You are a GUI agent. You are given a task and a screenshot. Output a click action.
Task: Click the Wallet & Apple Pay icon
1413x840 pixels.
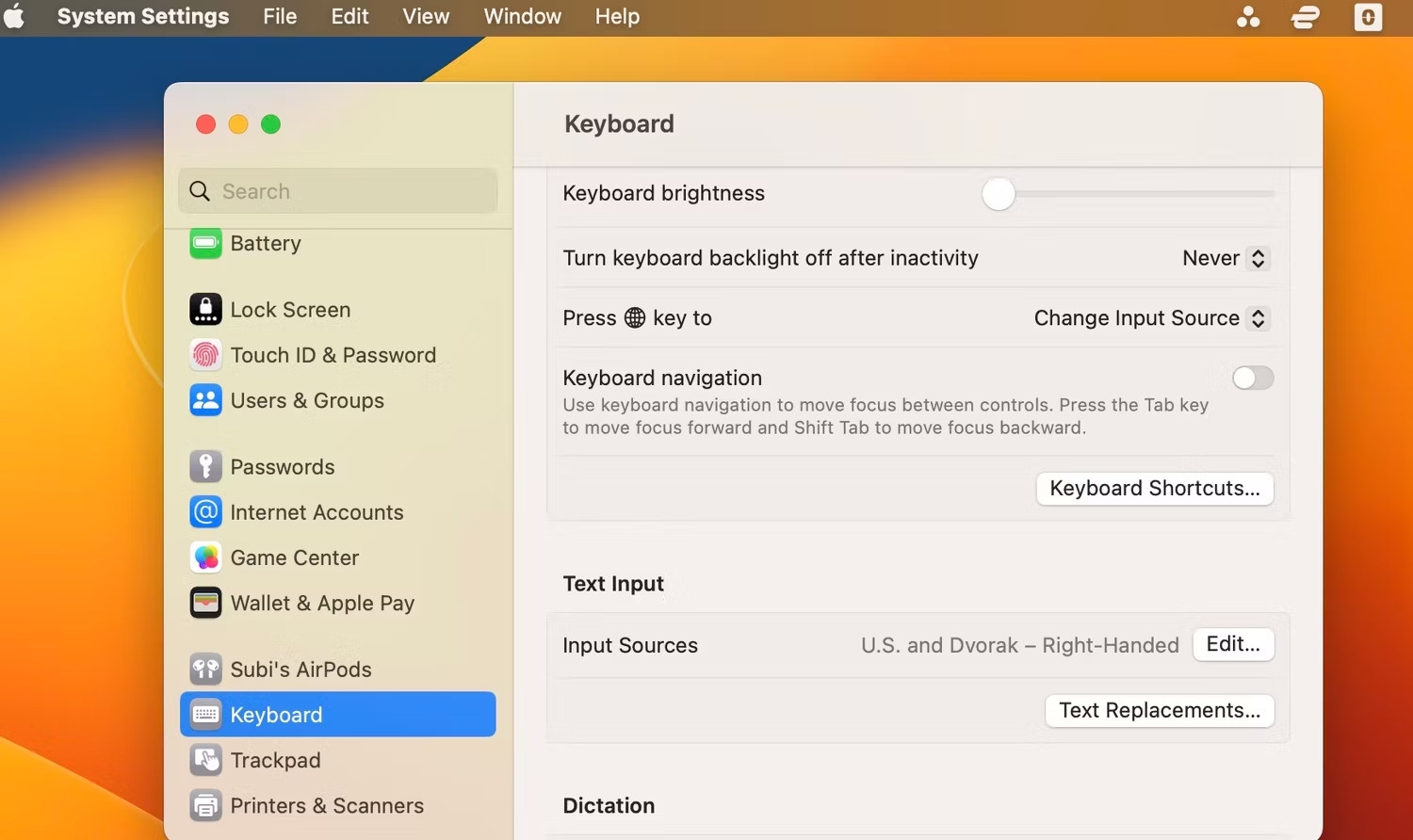tap(205, 603)
